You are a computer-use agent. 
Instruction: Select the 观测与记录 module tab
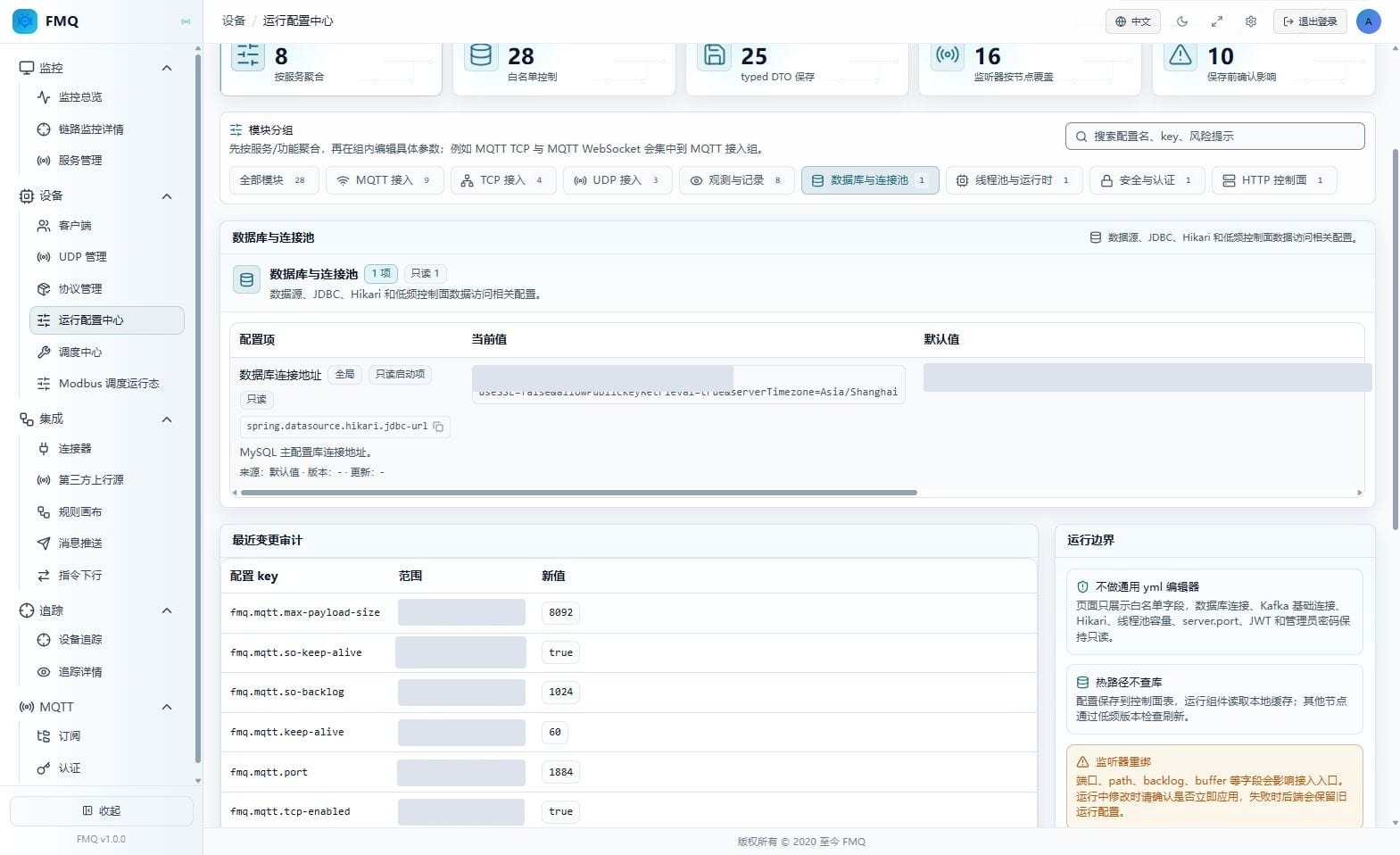coord(736,180)
